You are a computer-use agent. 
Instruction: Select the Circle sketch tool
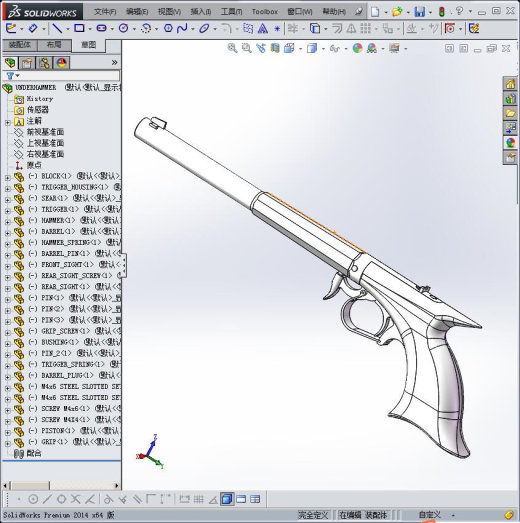[123, 28]
